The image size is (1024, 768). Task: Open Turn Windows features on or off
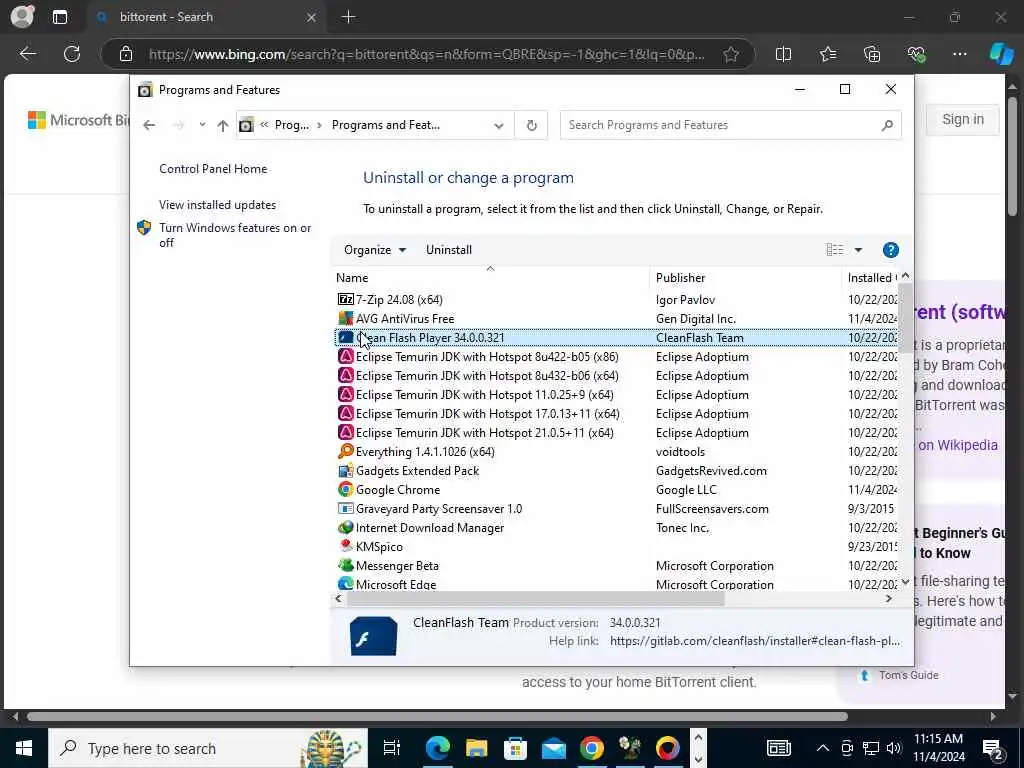[x=235, y=235]
